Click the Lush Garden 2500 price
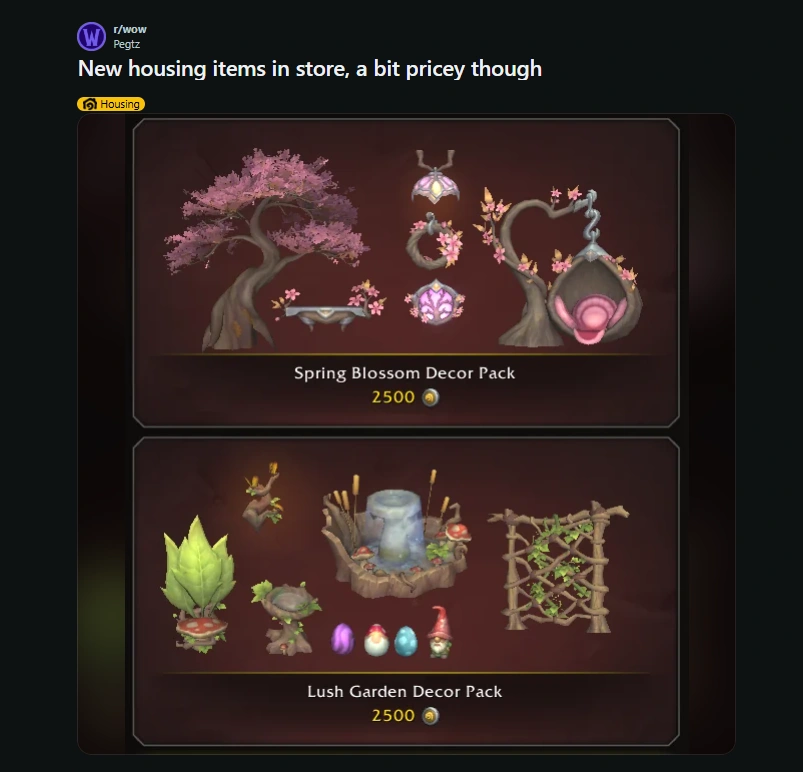The height and width of the screenshot is (772, 803). 393,716
